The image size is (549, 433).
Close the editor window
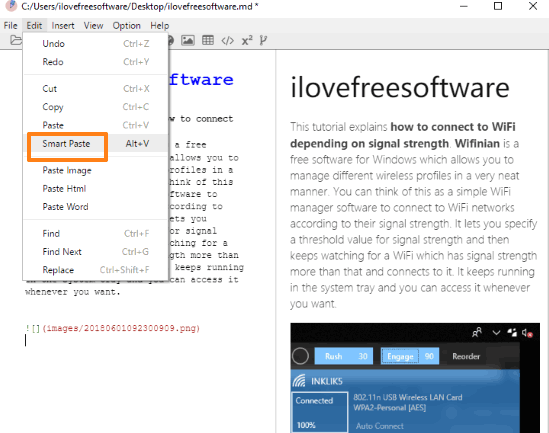(x=533, y=6)
